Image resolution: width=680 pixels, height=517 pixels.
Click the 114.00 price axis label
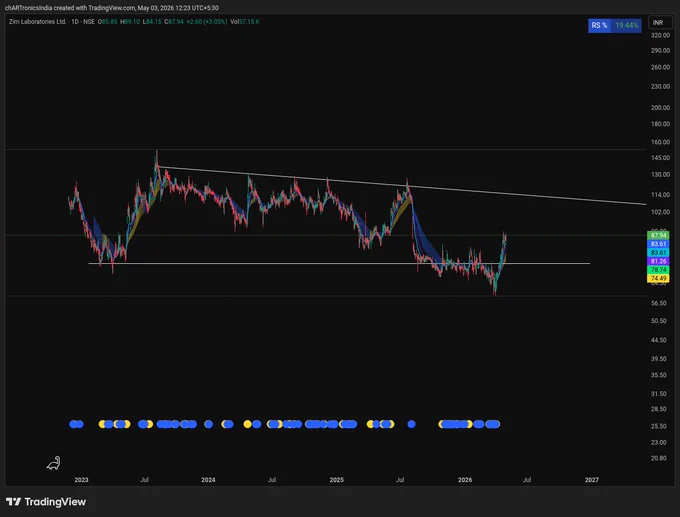(x=660, y=195)
